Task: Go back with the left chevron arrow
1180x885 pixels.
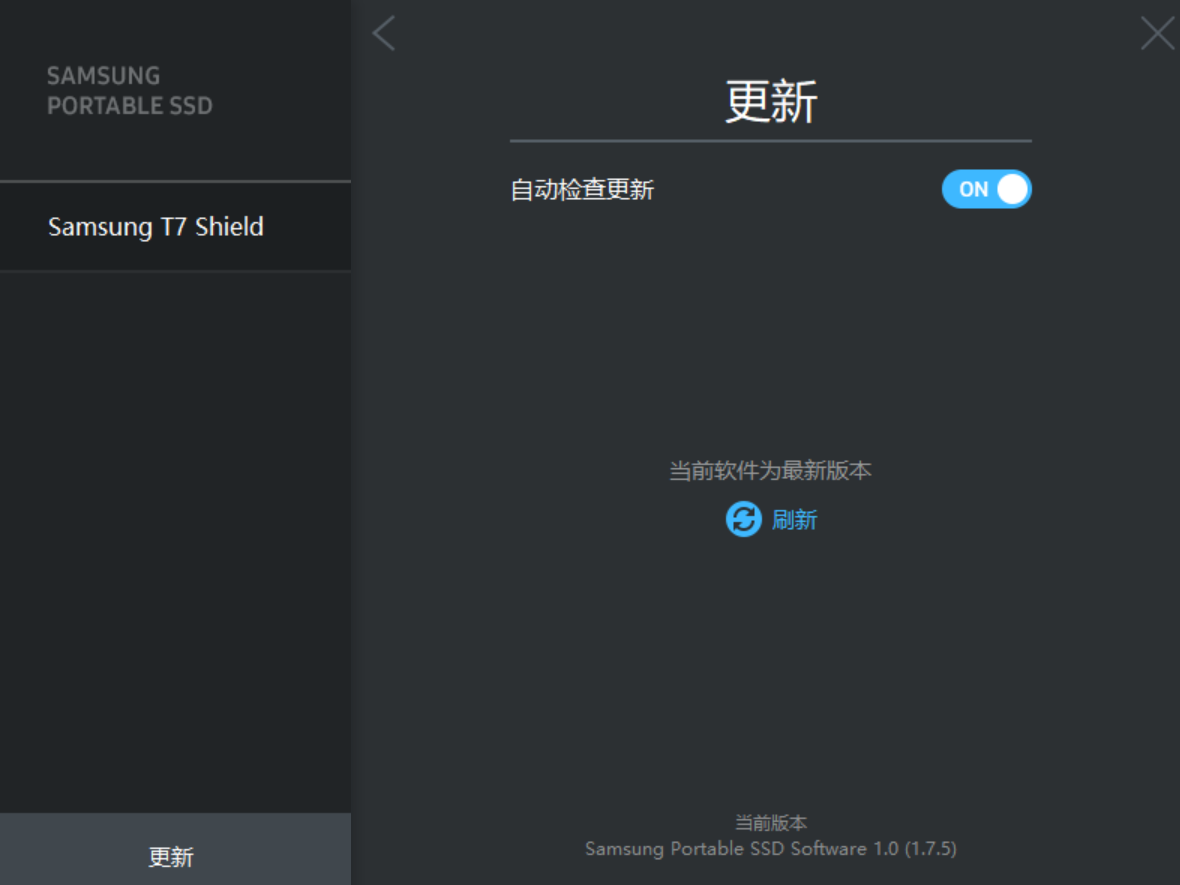Action: tap(384, 33)
